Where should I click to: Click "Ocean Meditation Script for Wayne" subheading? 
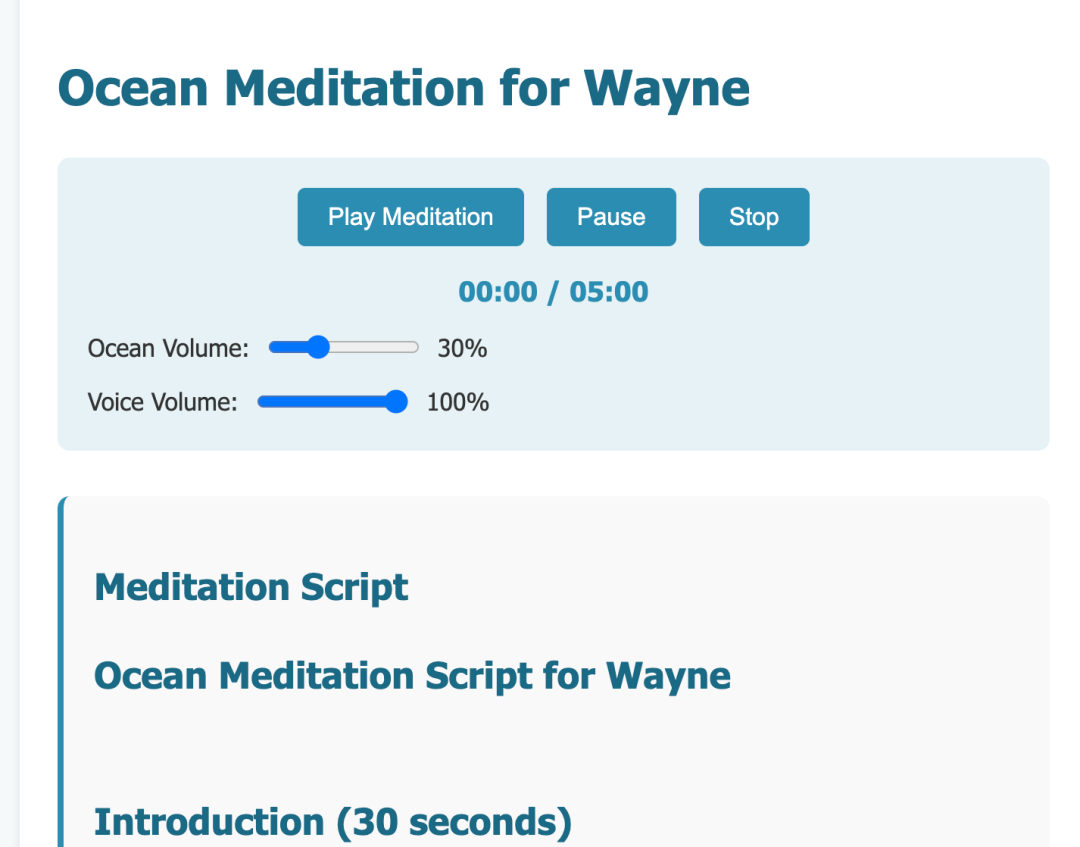(x=412, y=676)
